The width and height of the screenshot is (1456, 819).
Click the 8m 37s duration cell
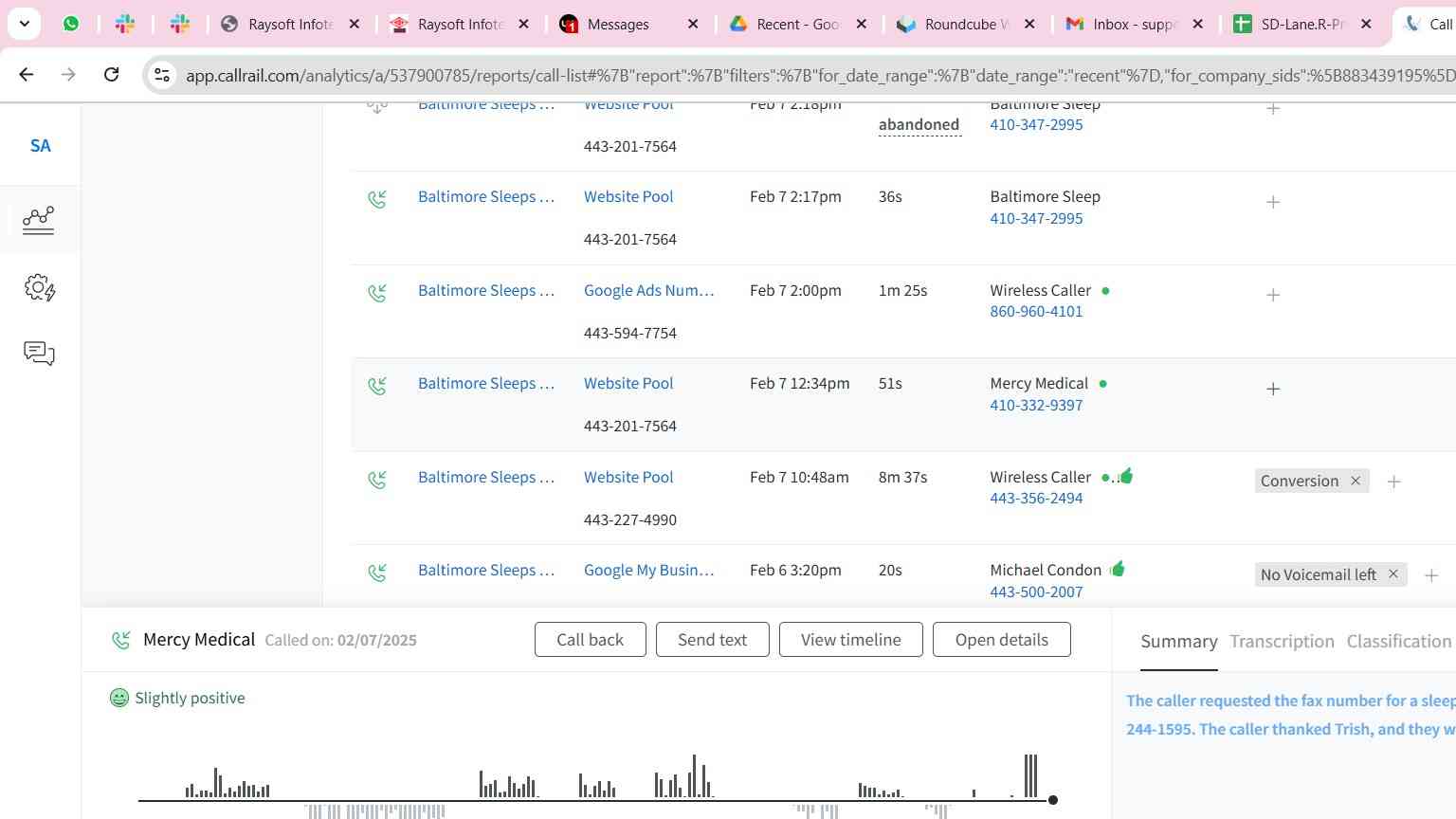click(x=902, y=478)
